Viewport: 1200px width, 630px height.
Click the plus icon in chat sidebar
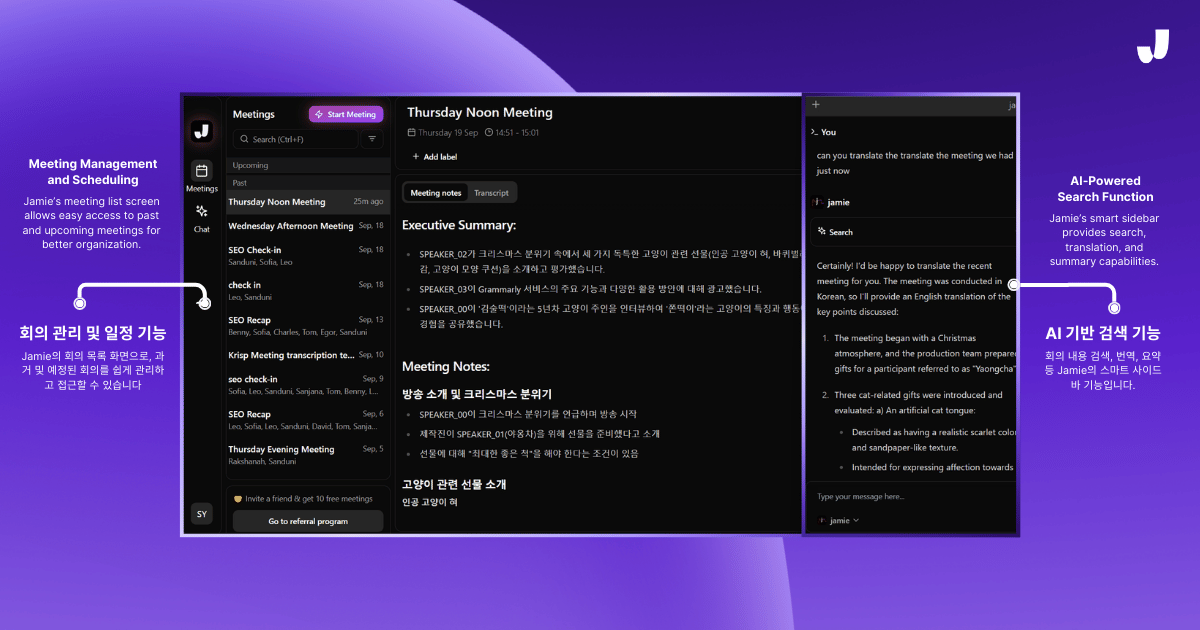pyautogui.click(x=816, y=105)
